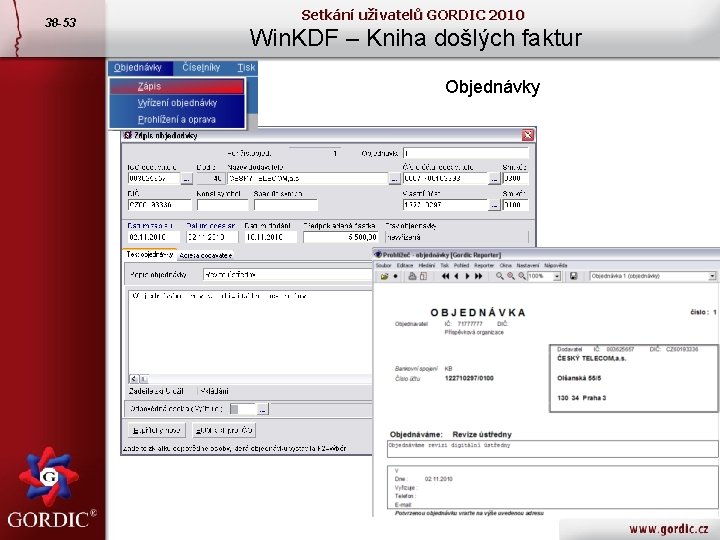The width and height of the screenshot is (720, 540).
Task: Open lookup beside supplier account number field
Action: point(494,179)
